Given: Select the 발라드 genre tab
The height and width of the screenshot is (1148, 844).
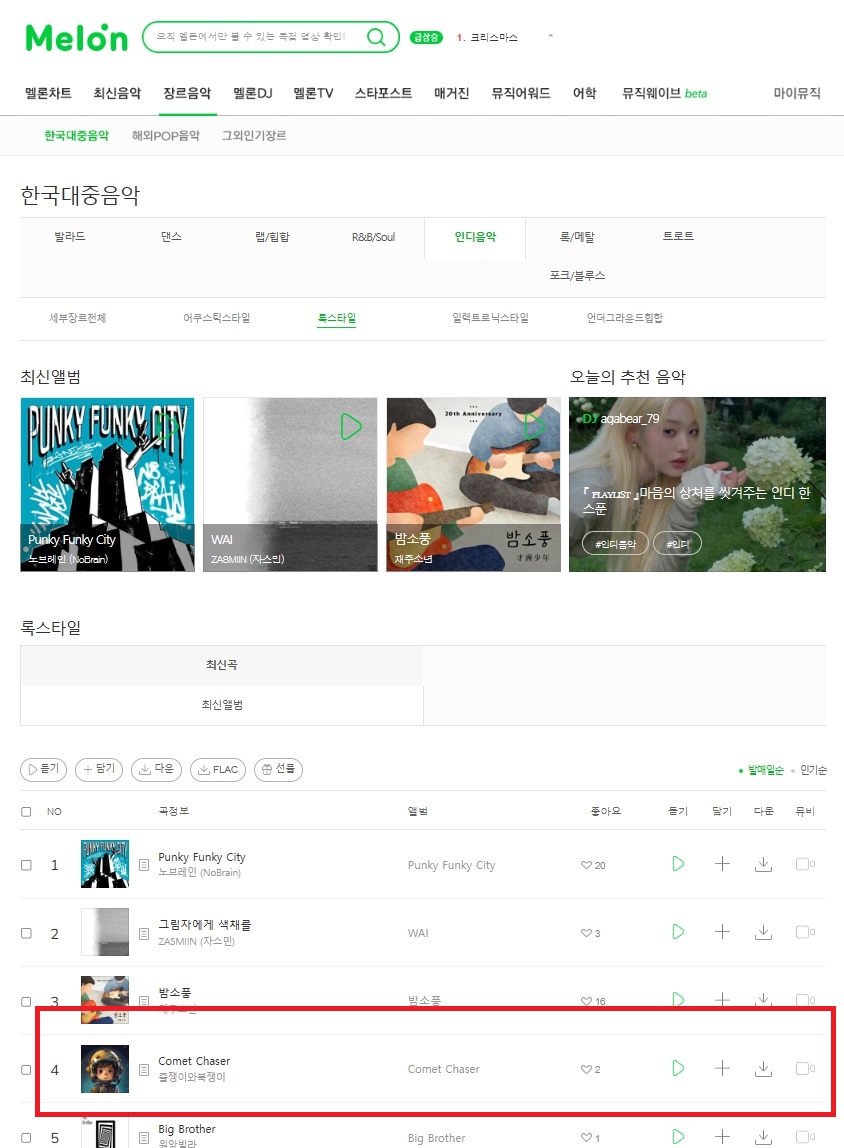Looking at the screenshot, I should click(x=70, y=236).
